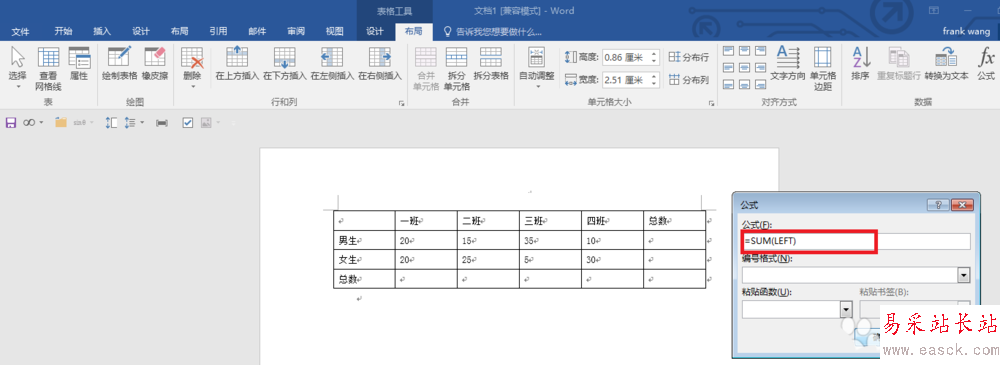Click the 排序 sort button
The width and height of the screenshot is (1000, 365).
point(860,64)
